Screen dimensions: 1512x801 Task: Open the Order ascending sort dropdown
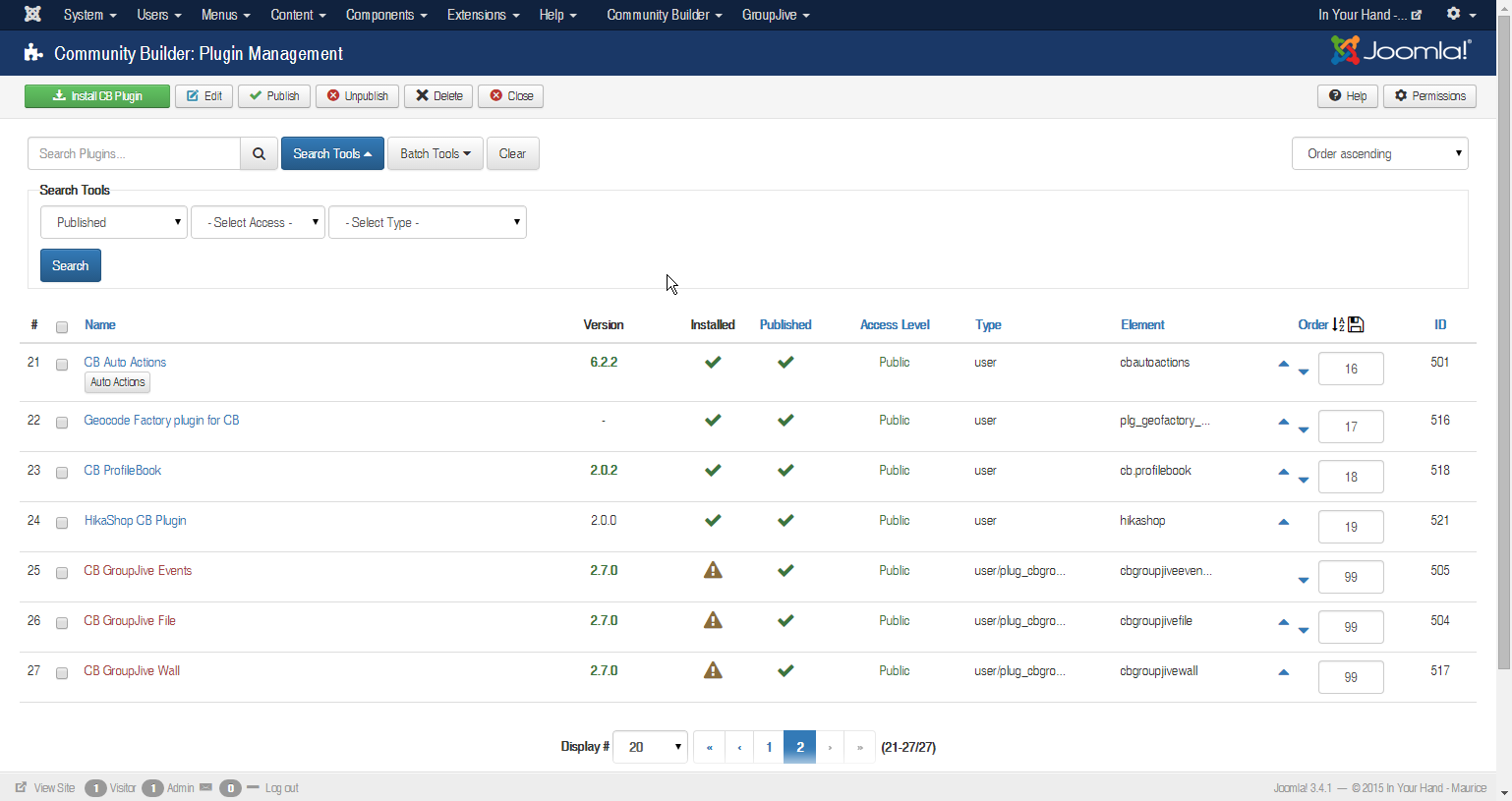click(1379, 153)
